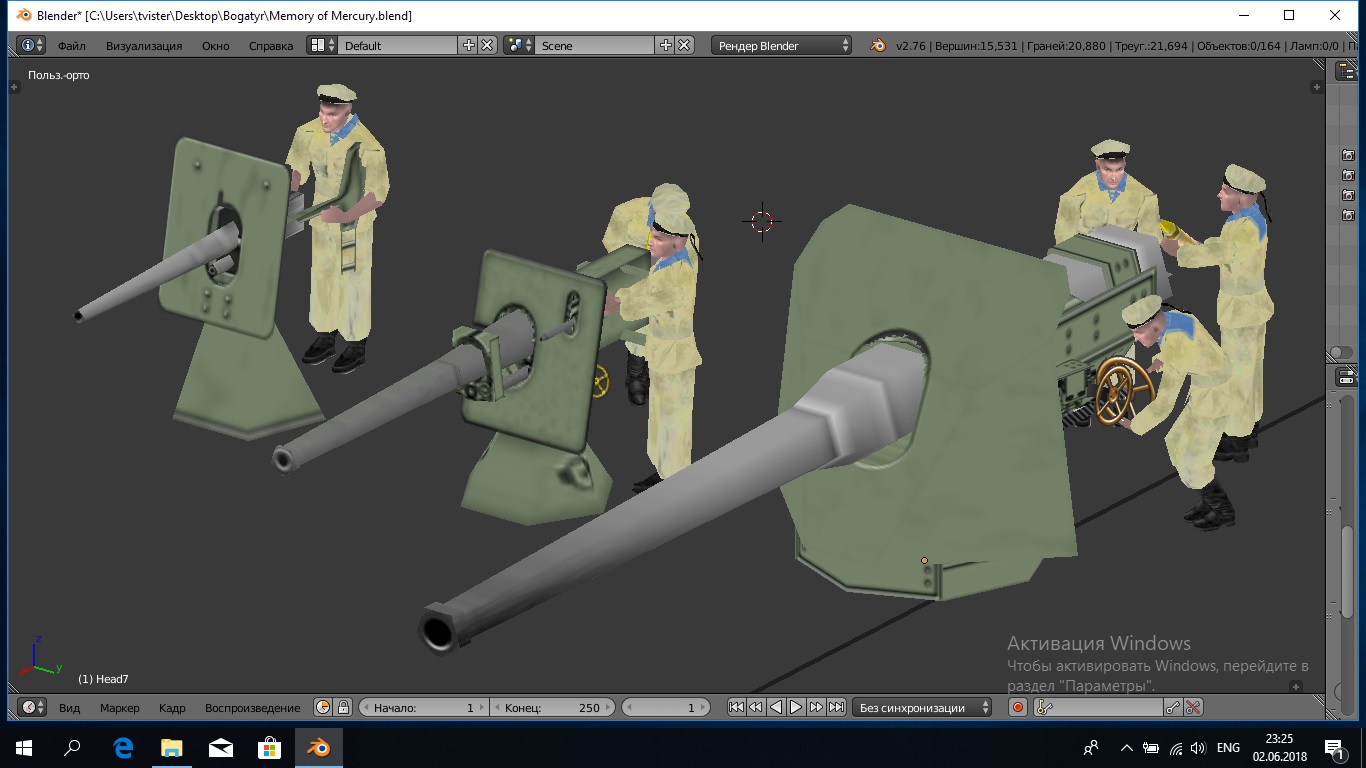Add a new screen layout next to Default
1366x768 pixels.
point(468,45)
